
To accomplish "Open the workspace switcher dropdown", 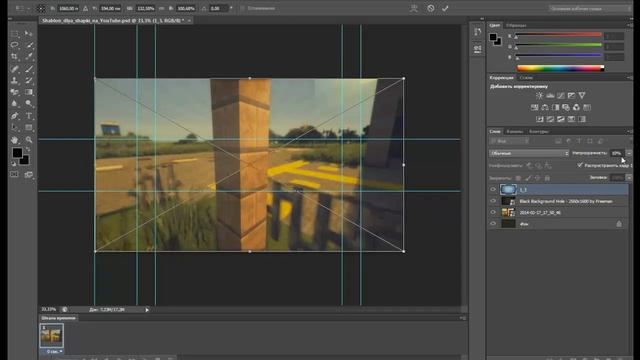I will click(589, 8).
